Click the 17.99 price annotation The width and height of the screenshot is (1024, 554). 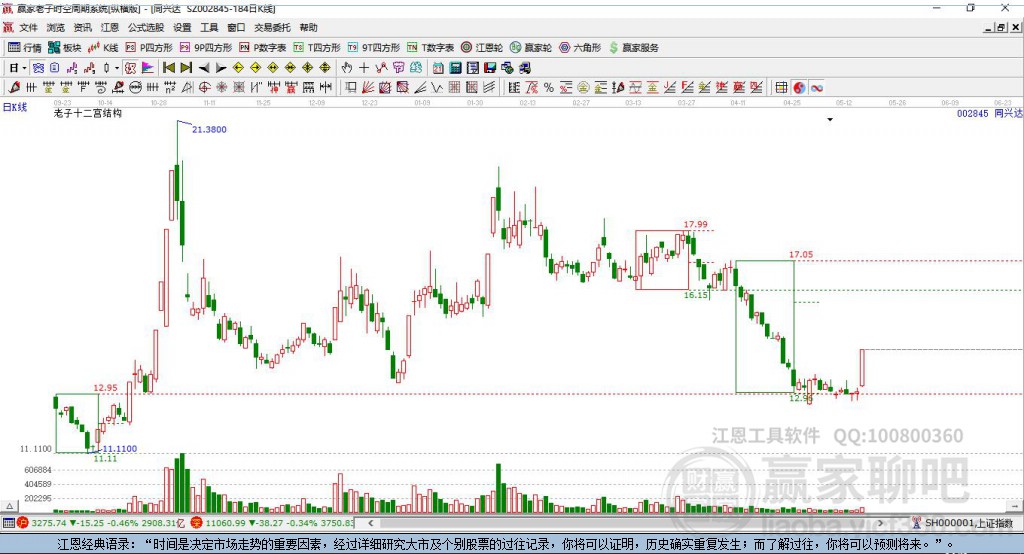pos(696,224)
